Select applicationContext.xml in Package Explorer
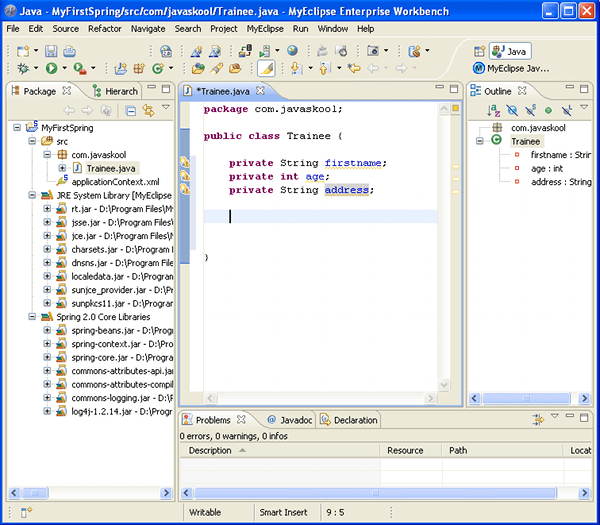This screenshot has height=525, width=600. click(115, 181)
